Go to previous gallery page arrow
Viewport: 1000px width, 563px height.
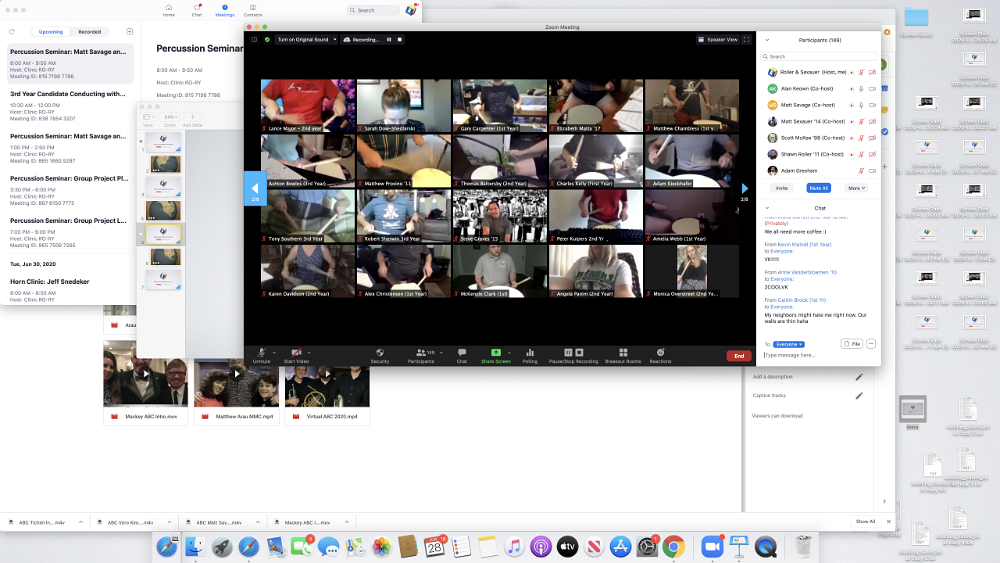click(x=255, y=188)
